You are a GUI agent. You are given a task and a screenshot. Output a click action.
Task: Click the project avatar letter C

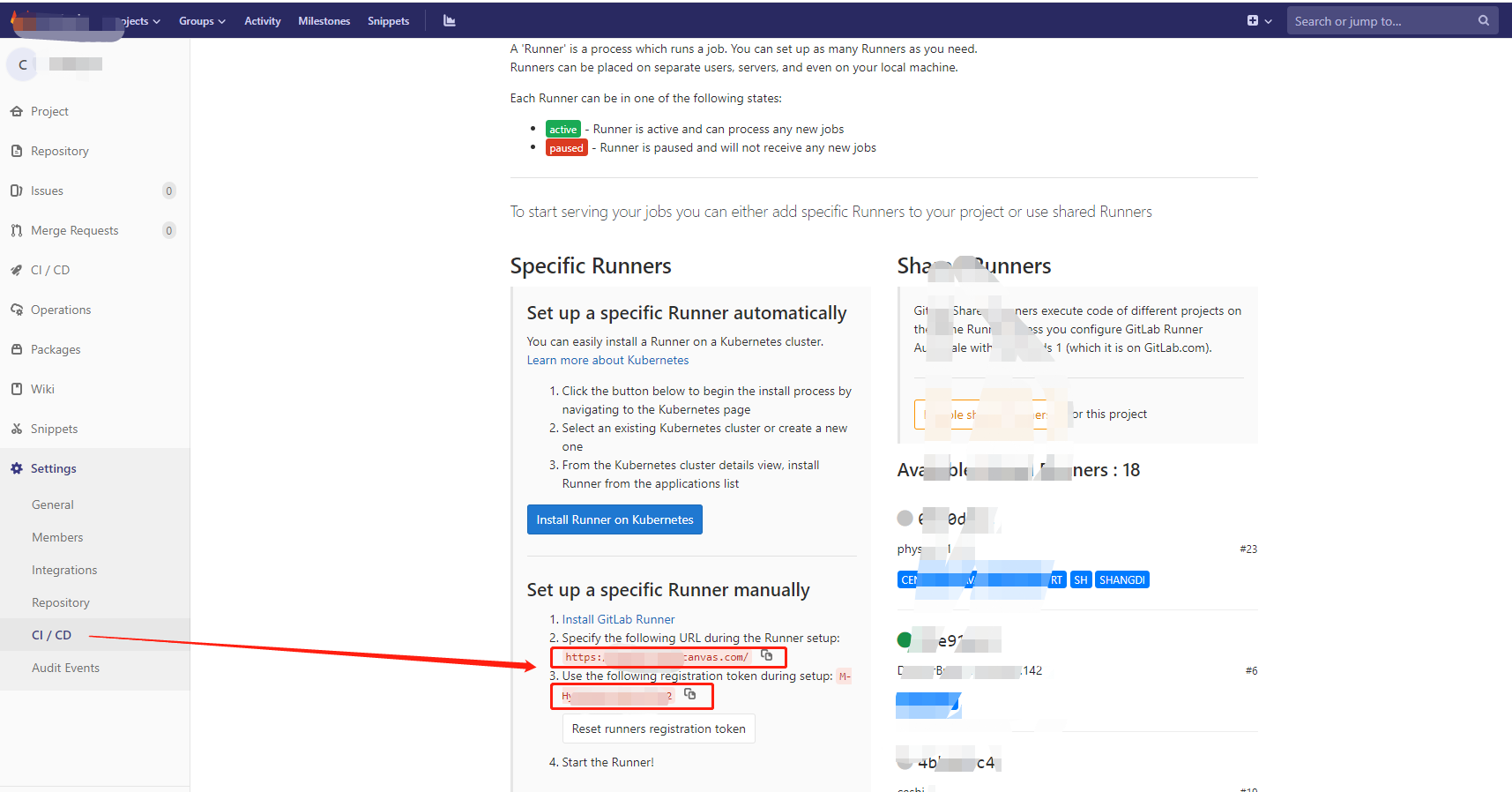(23, 64)
